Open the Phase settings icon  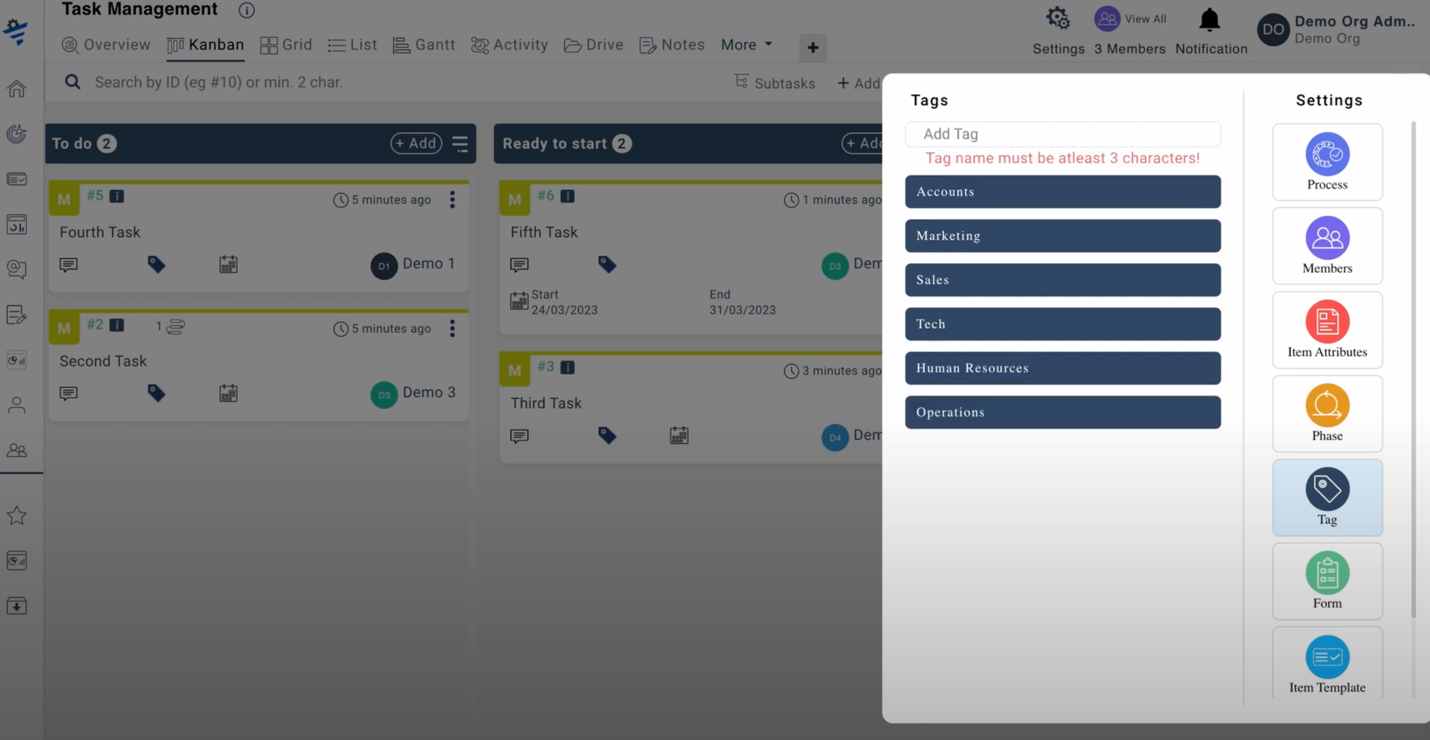(1327, 406)
